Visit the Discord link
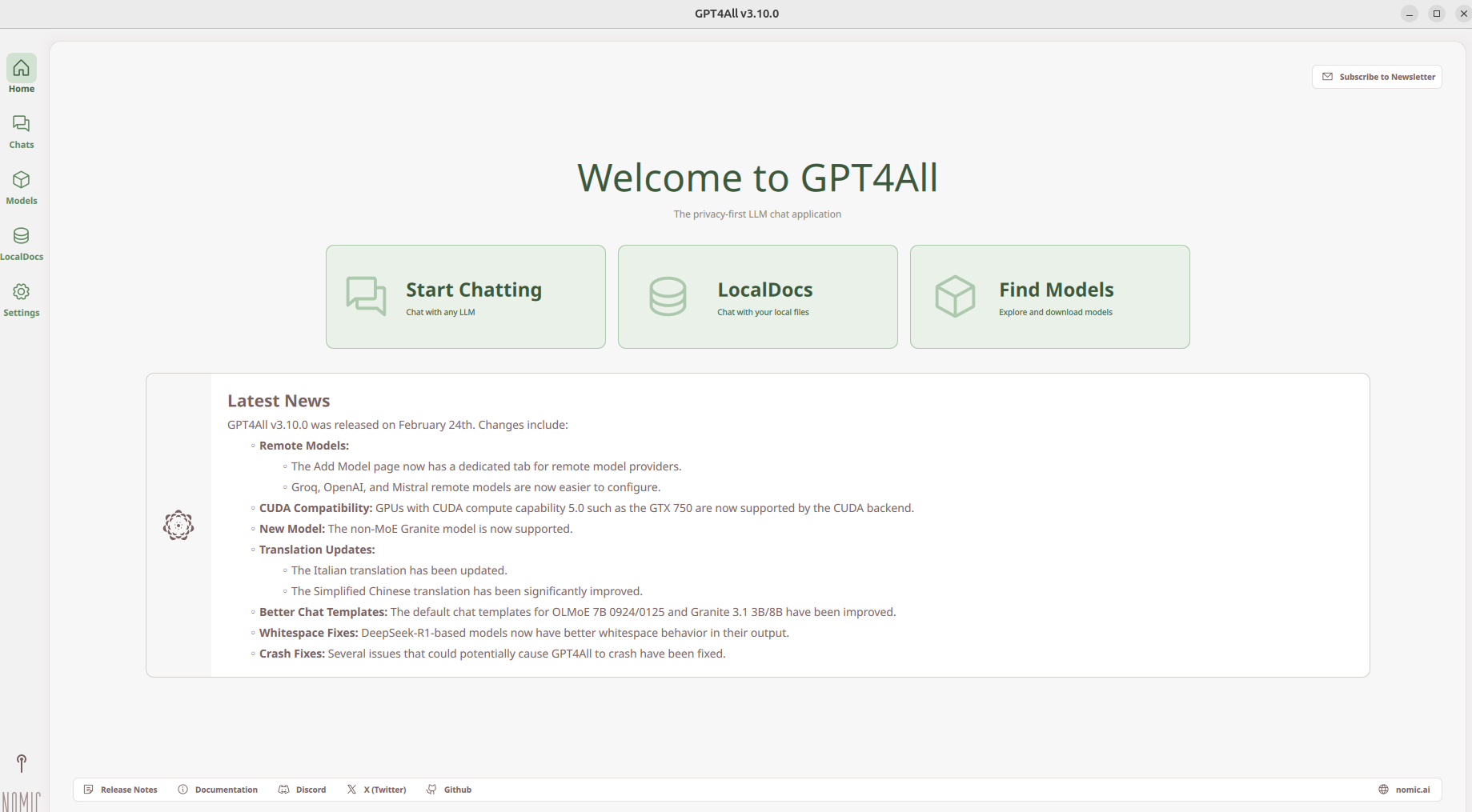Screen dimensions: 1472x812 (303, 790)
